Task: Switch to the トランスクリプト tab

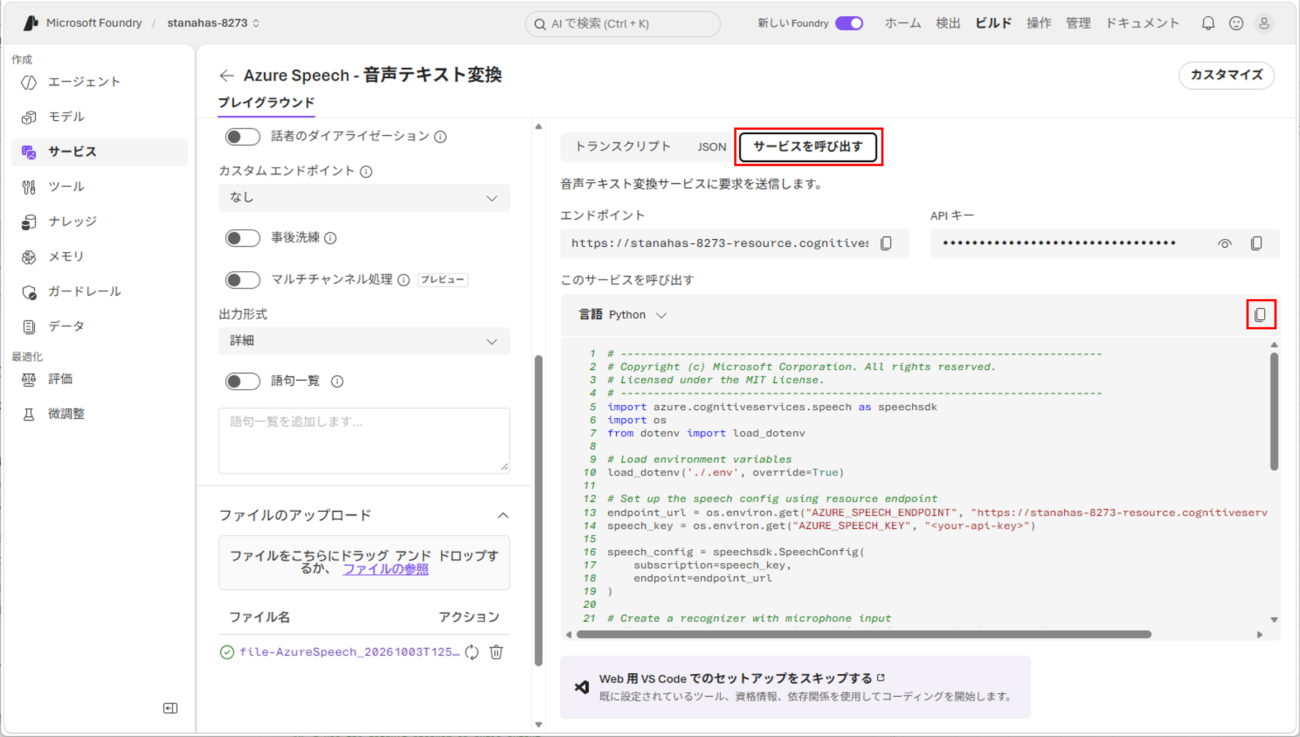Action: click(x=622, y=147)
